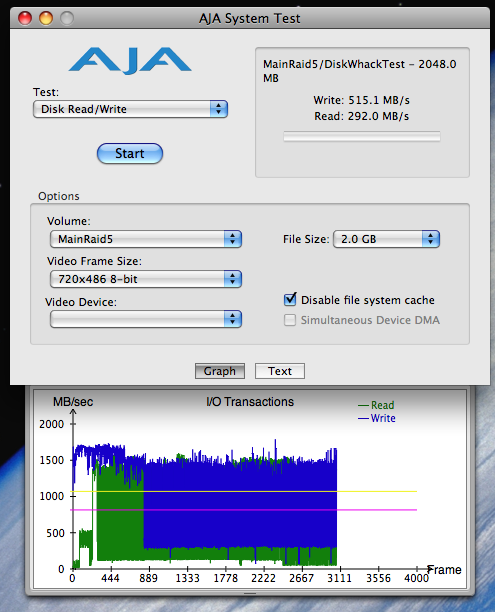Click the Read: 292.0 MB/s result

(361, 116)
